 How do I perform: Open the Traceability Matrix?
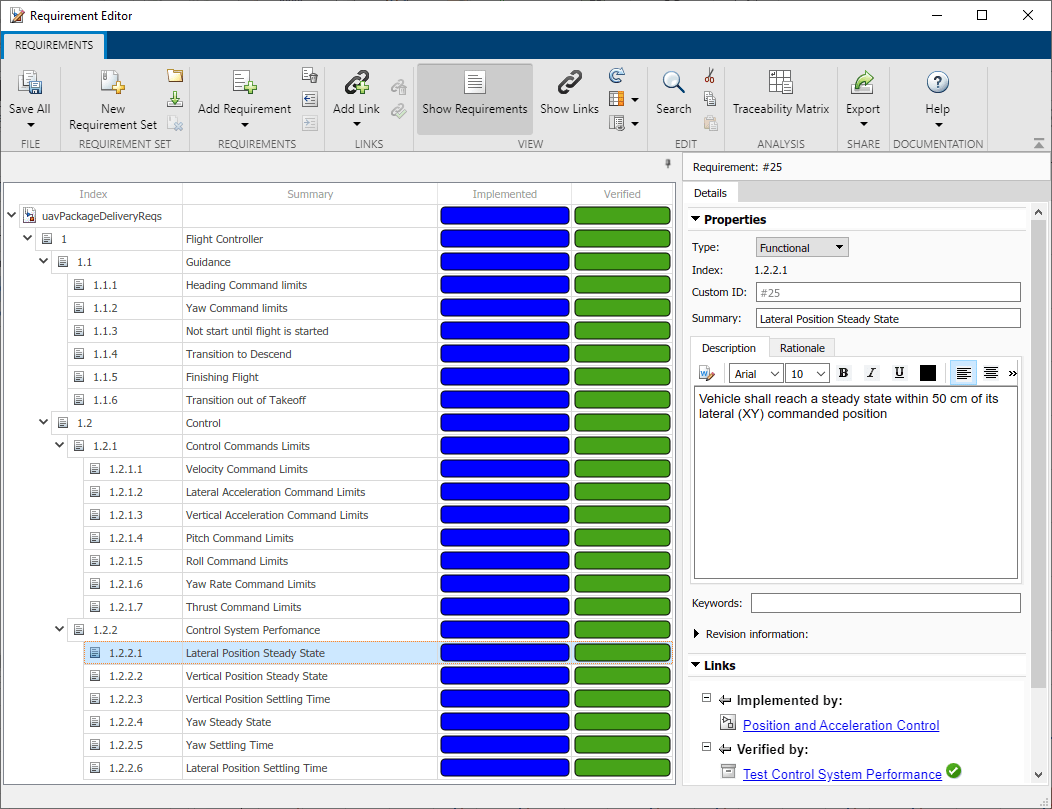[780, 84]
